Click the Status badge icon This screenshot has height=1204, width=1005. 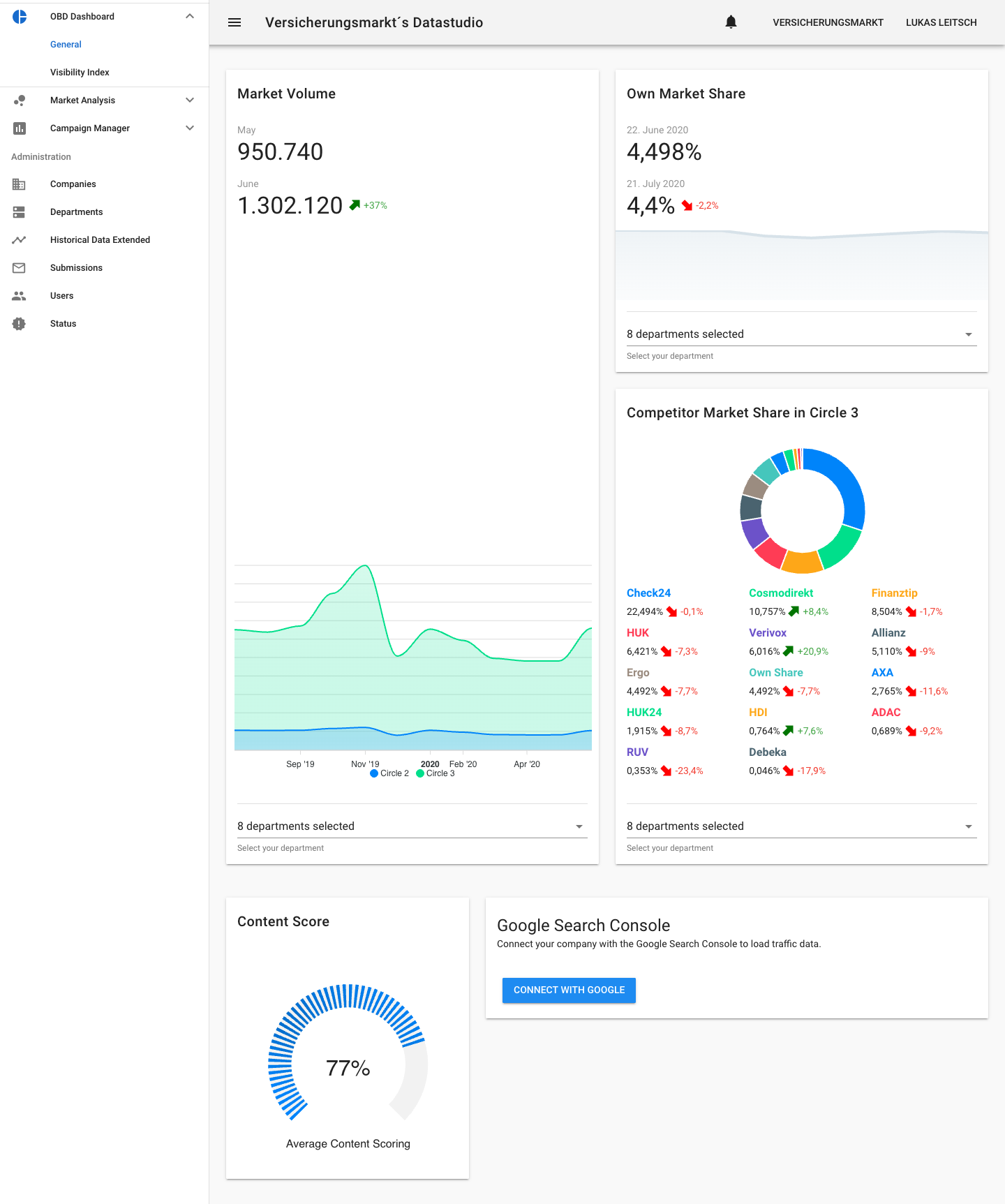click(x=19, y=324)
